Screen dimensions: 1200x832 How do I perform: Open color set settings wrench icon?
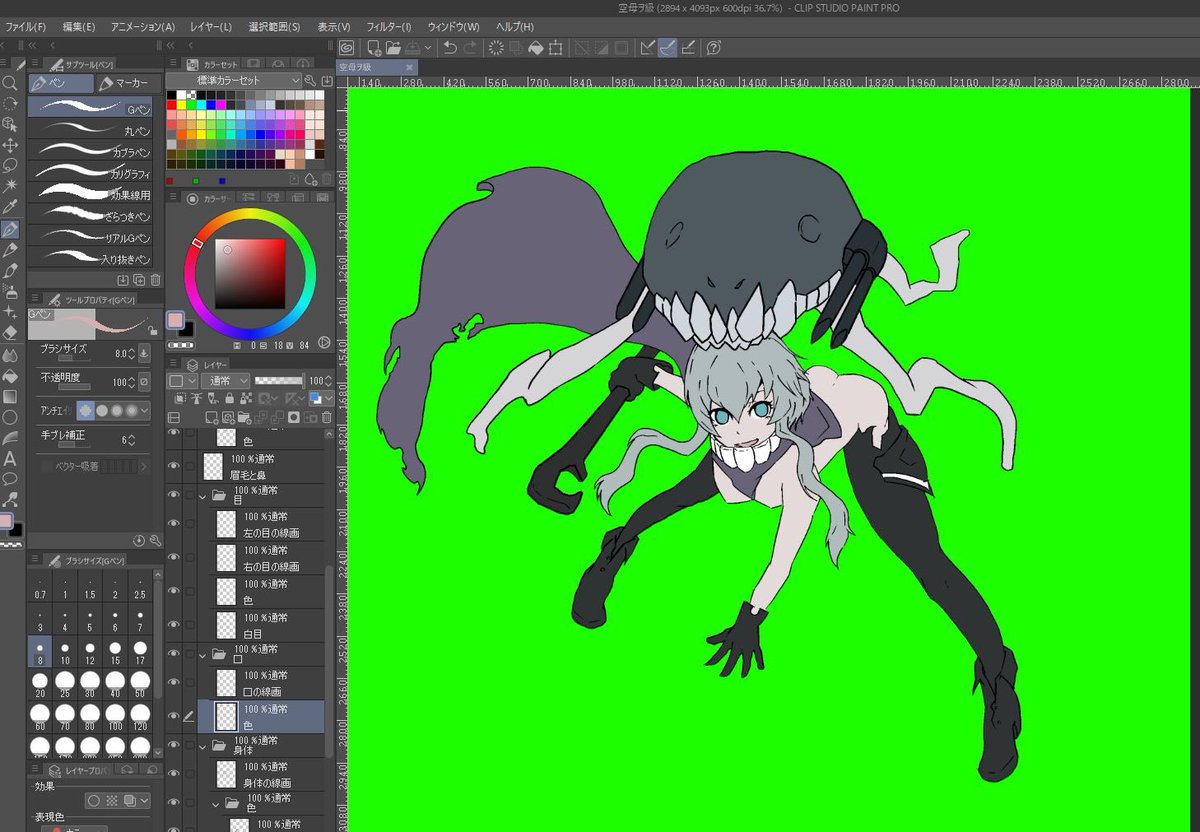(310, 80)
